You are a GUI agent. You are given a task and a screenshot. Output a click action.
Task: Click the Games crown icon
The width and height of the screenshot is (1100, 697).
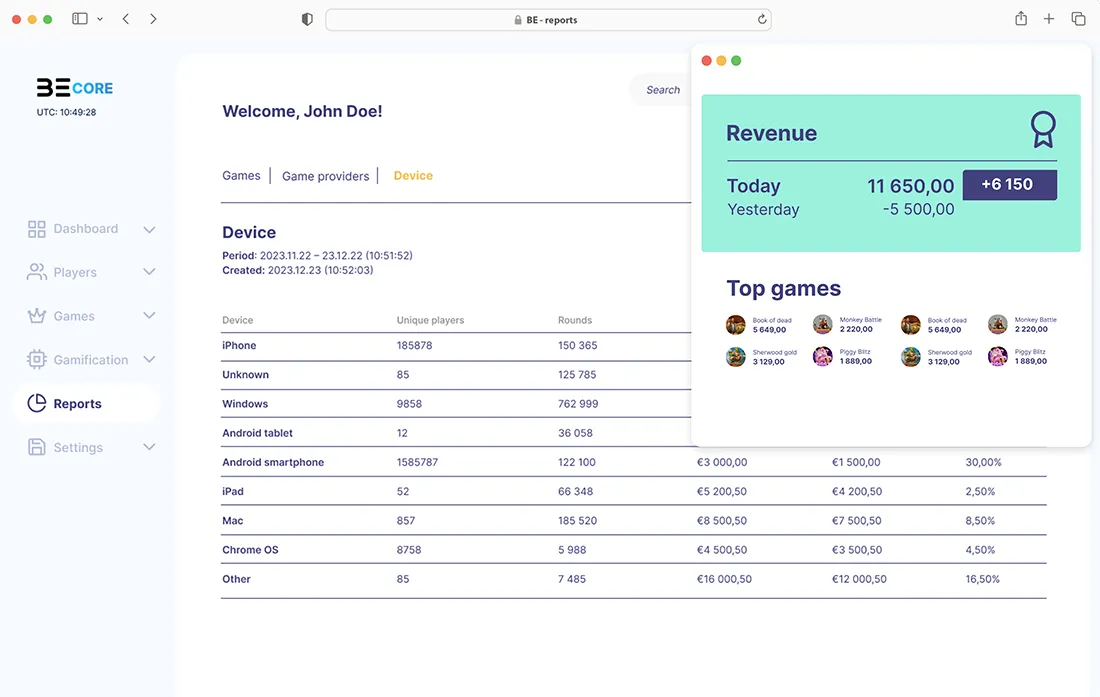click(x=37, y=316)
